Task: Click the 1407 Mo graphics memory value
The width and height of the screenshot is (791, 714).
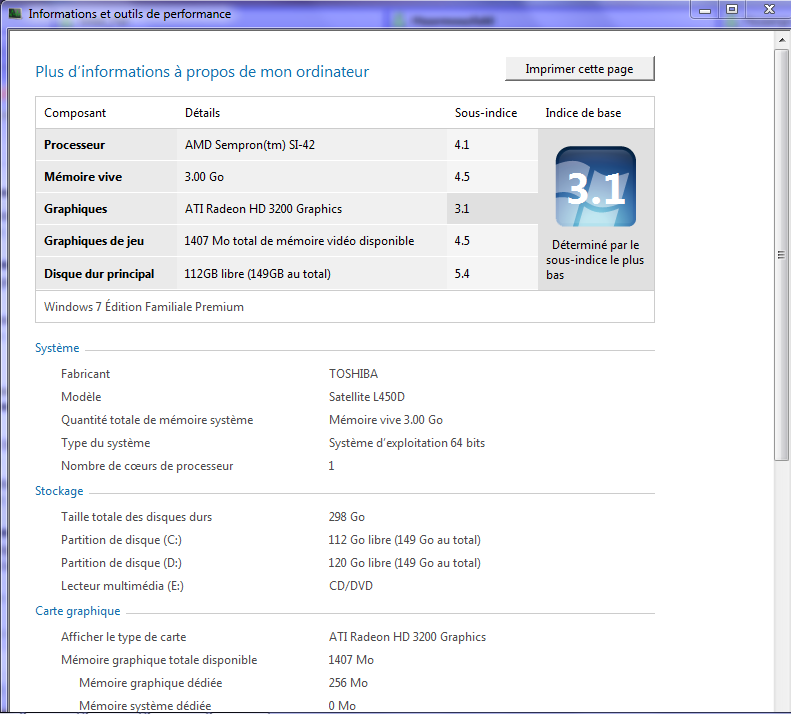Action: (x=351, y=660)
